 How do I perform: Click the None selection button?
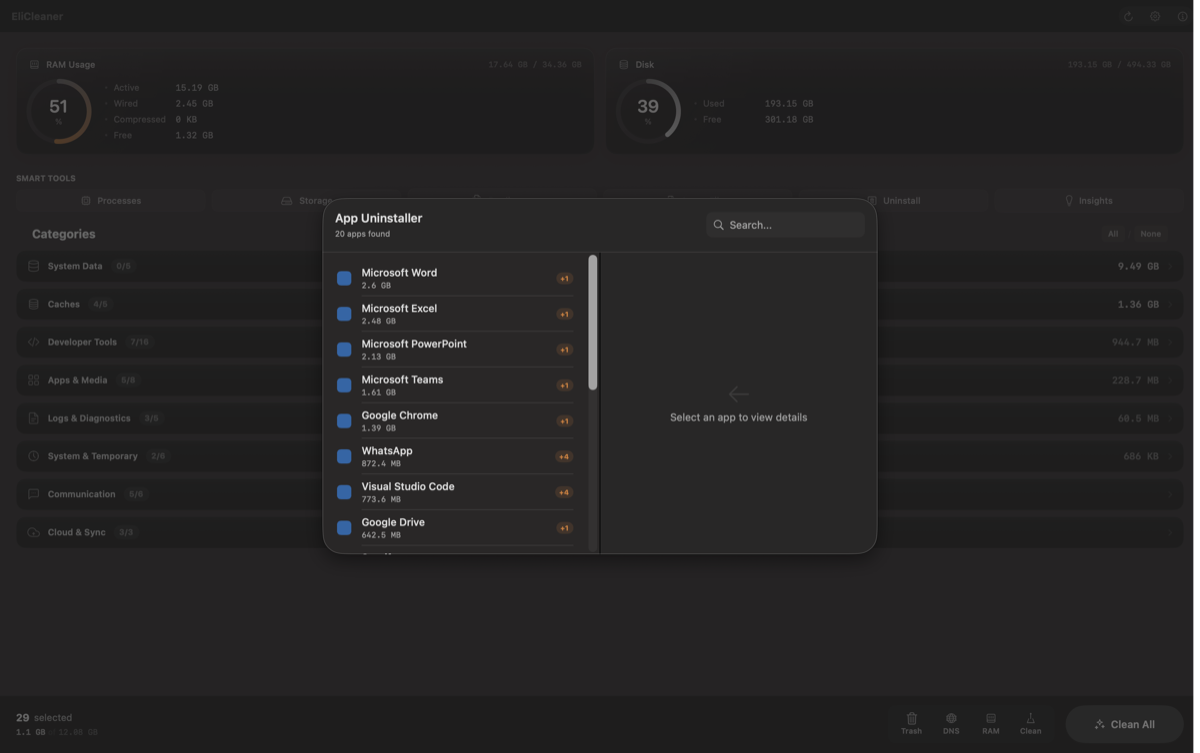click(x=1150, y=234)
